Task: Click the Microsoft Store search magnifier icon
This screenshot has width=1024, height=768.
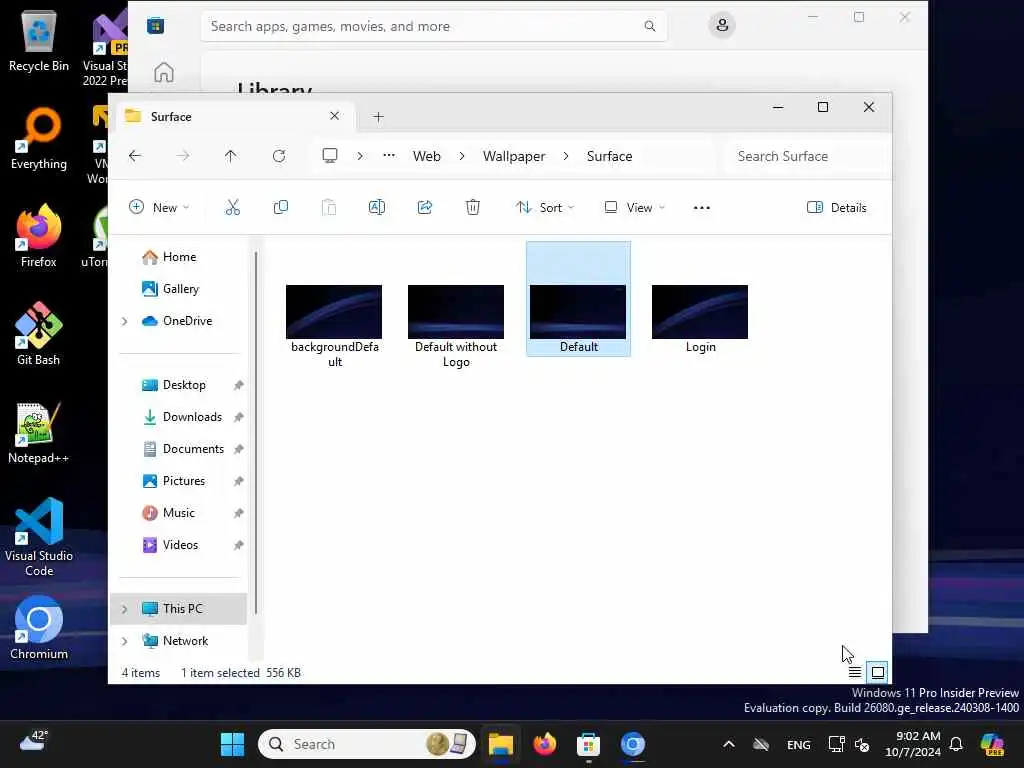Action: tap(650, 26)
